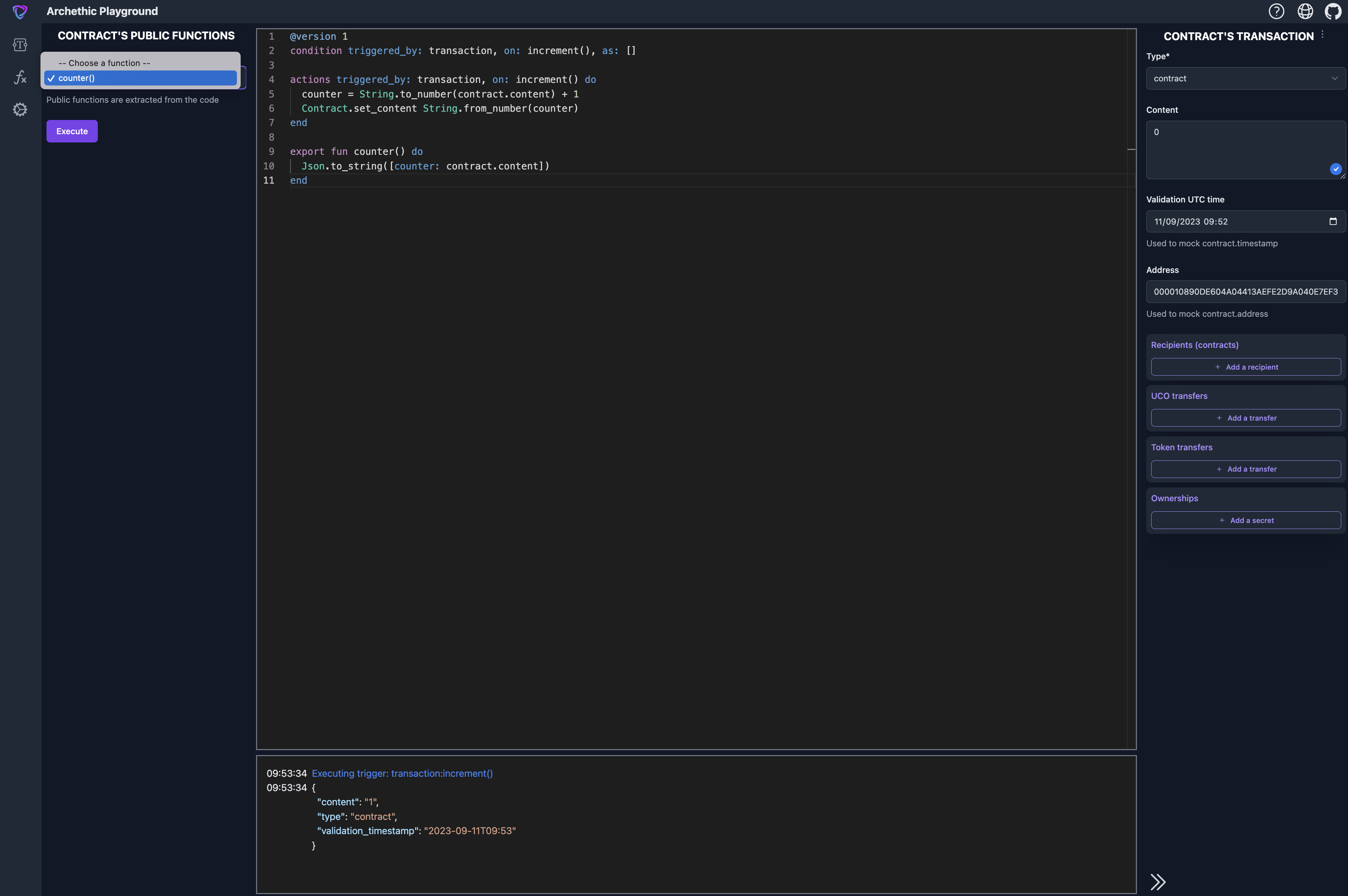Click the Address input field

tap(1246, 291)
